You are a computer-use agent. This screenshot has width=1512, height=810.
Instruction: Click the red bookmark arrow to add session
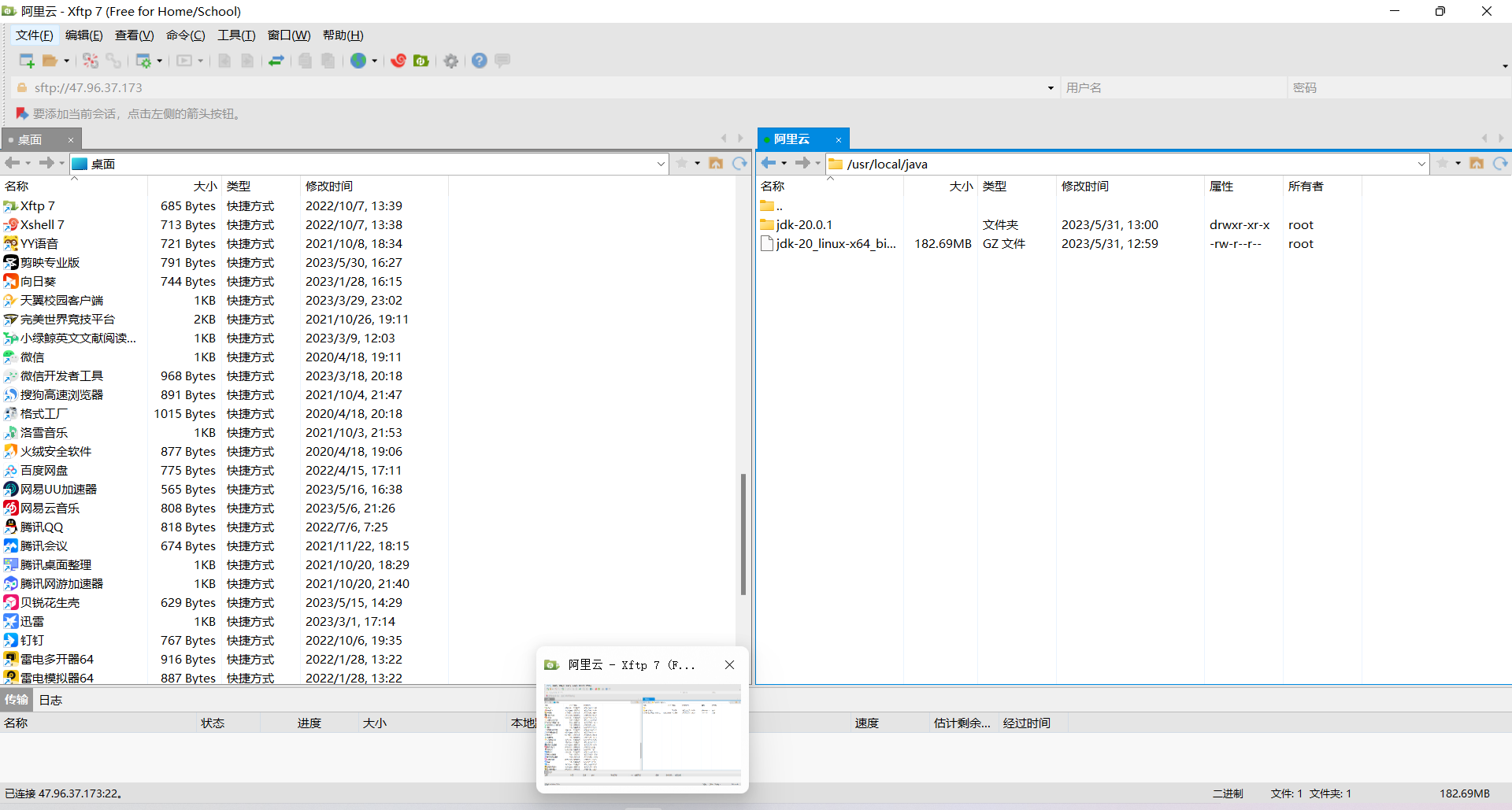[22, 113]
